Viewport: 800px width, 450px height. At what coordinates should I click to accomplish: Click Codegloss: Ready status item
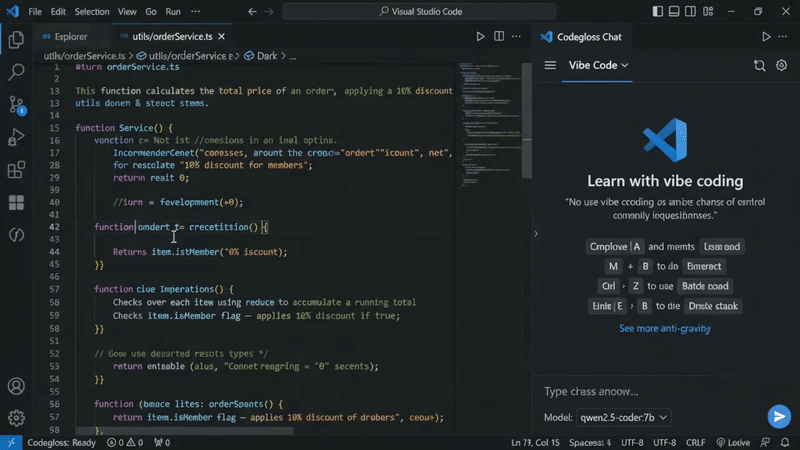61,442
